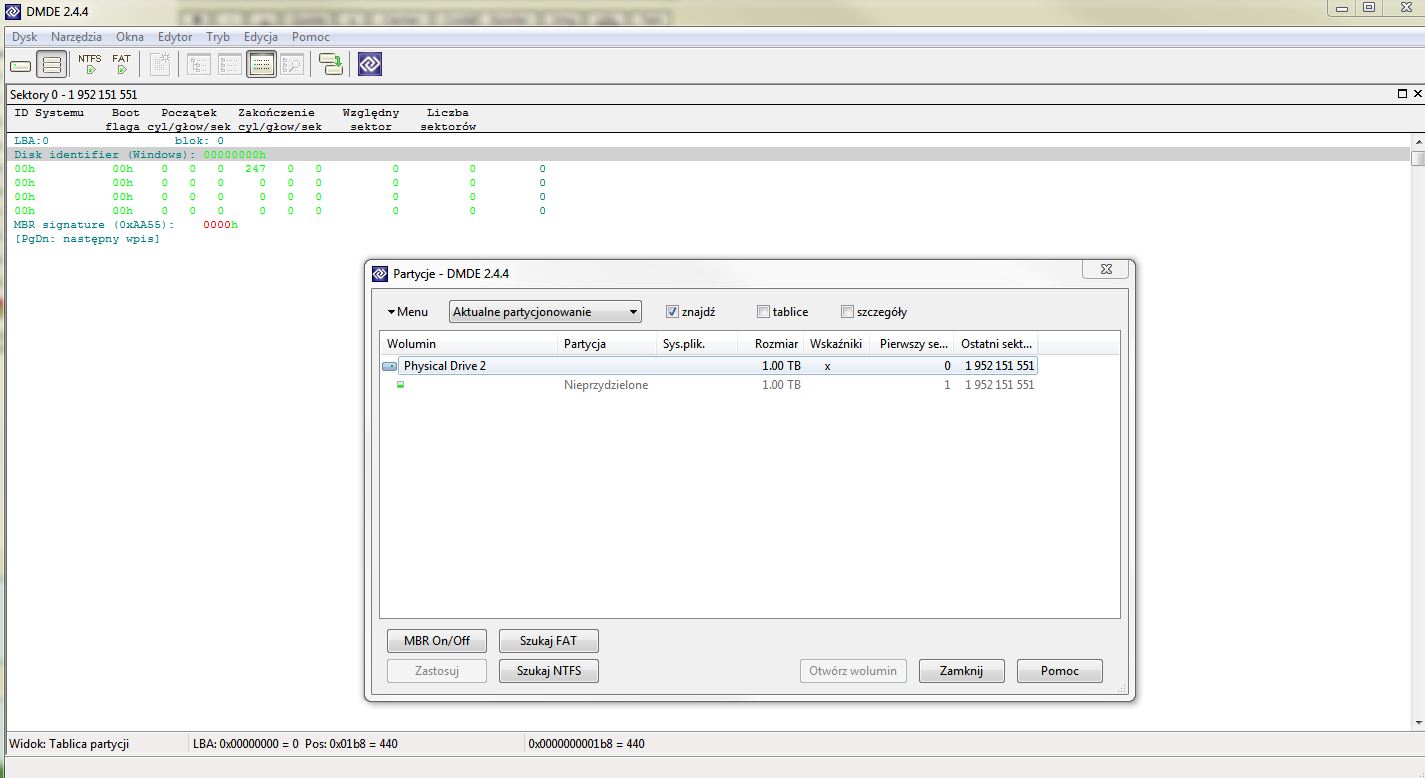Click the Szukaj FAT button
Screen dimensions: 1425x778
549,641
